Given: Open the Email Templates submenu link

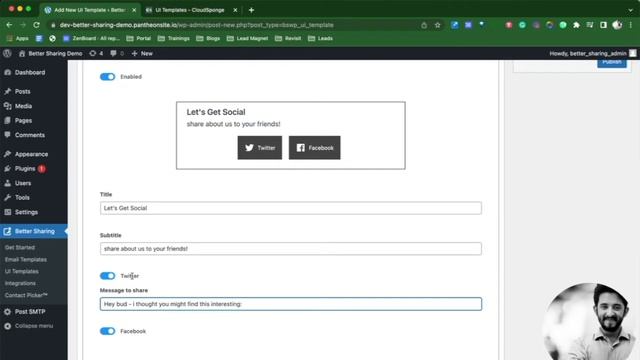Looking at the screenshot, I should click(26, 260).
